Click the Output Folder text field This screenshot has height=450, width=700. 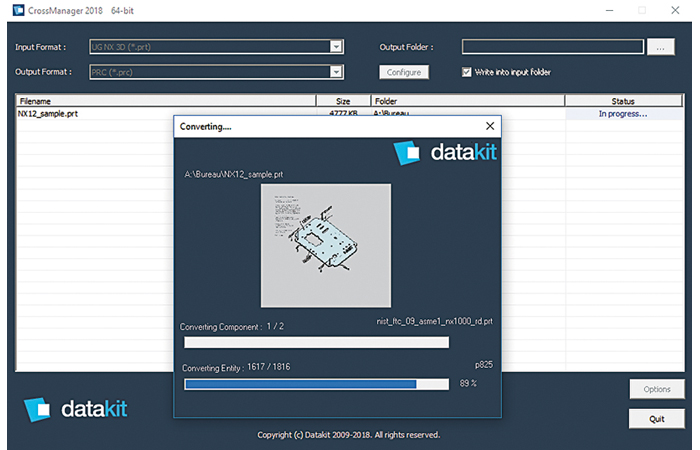tap(553, 46)
